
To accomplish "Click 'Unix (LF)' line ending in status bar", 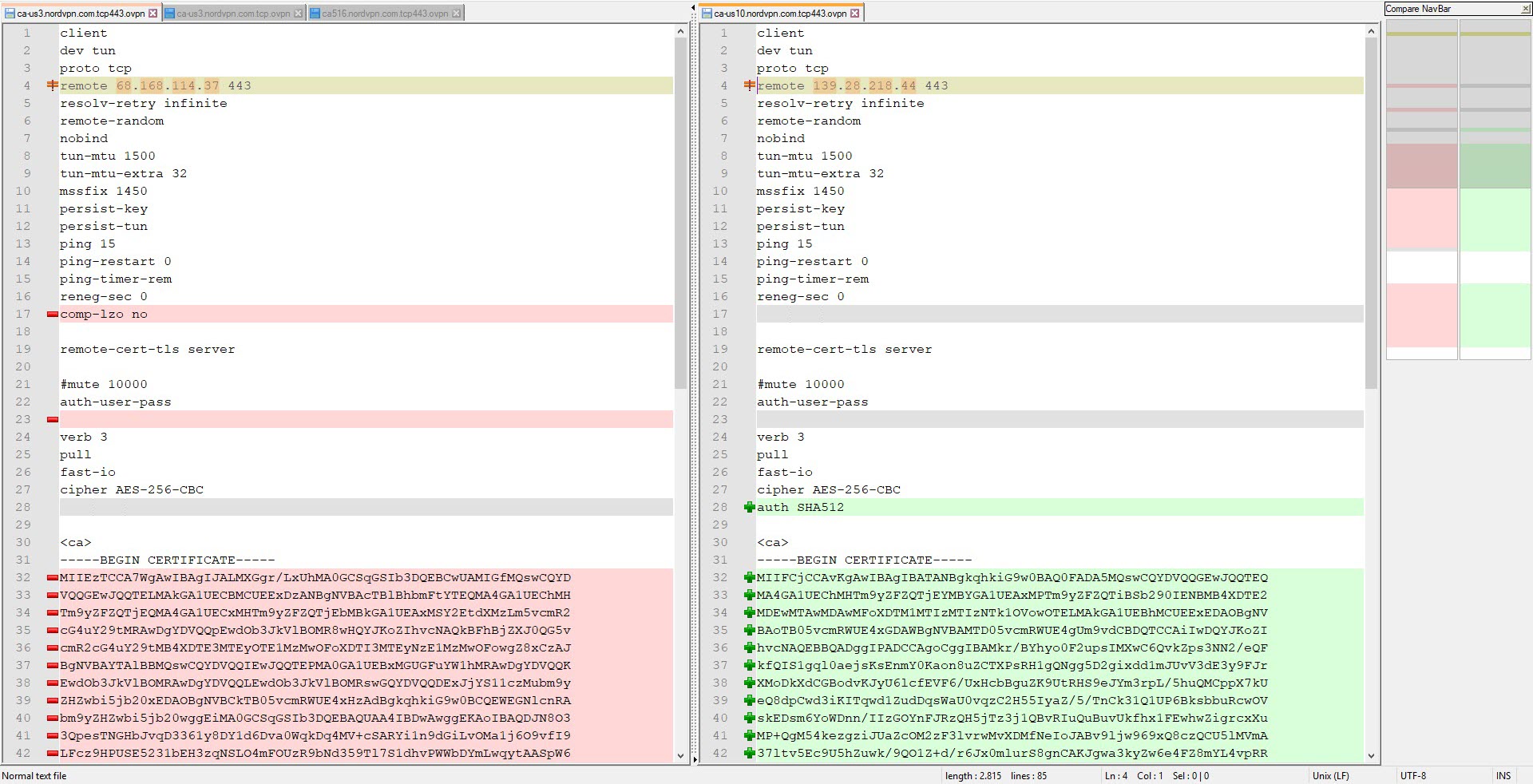I will click(x=1331, y=776).
